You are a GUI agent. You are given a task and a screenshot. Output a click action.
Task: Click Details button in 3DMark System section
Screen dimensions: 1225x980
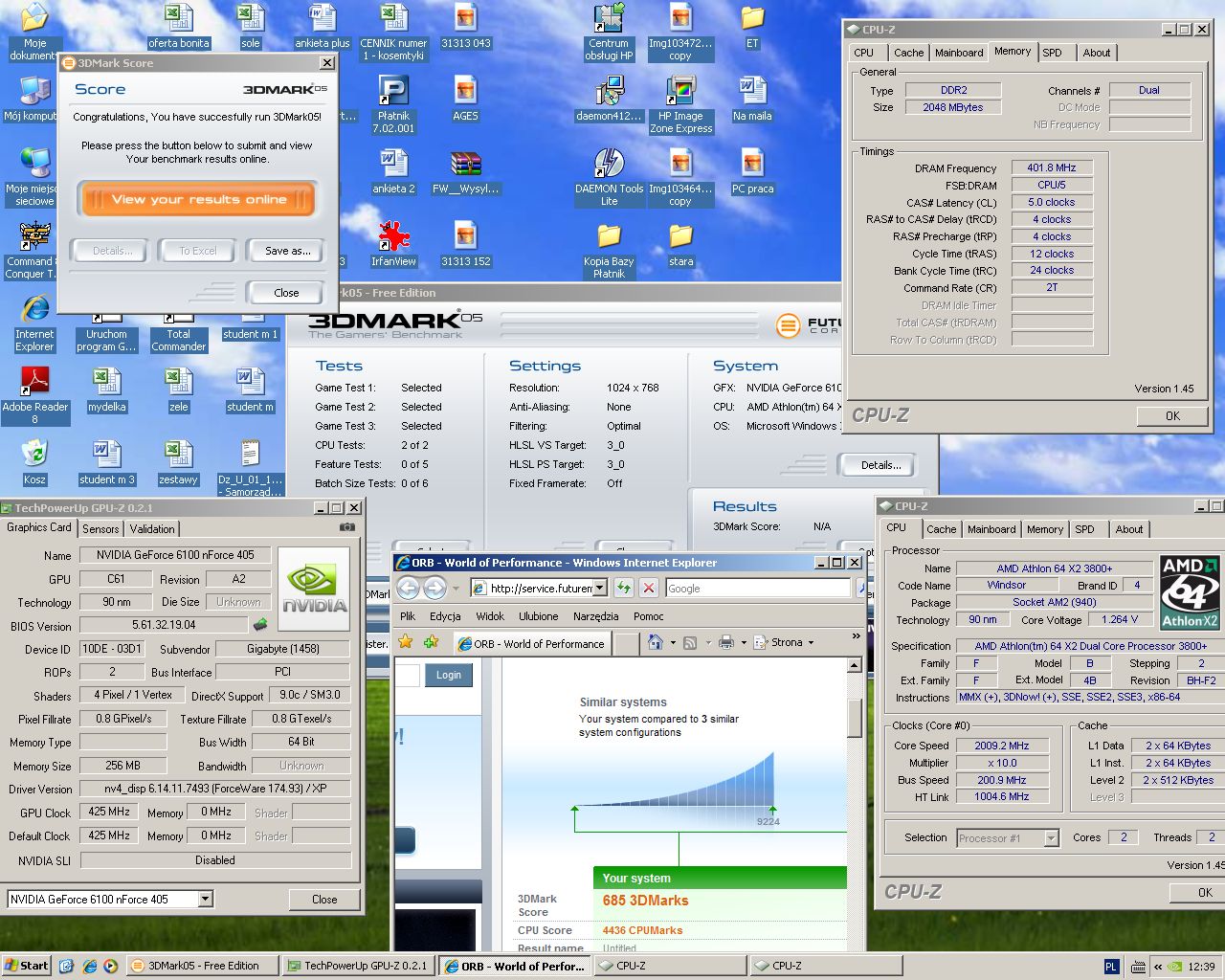(879, 465)
